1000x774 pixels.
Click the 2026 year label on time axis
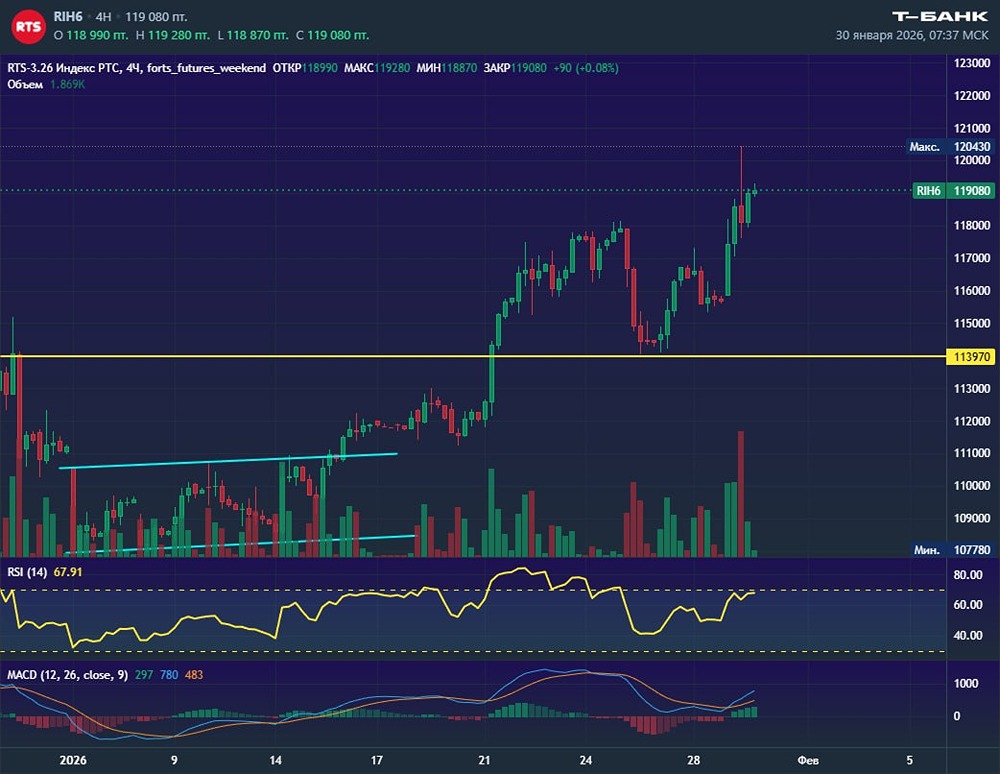[x=73, y=760]
